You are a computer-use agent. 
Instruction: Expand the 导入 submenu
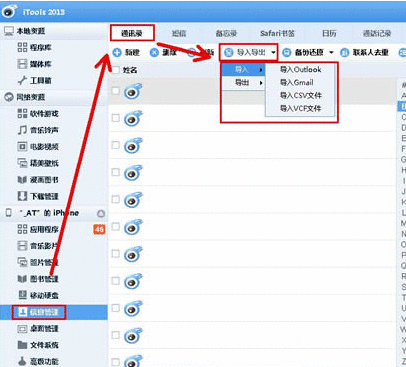coord(243,70)
